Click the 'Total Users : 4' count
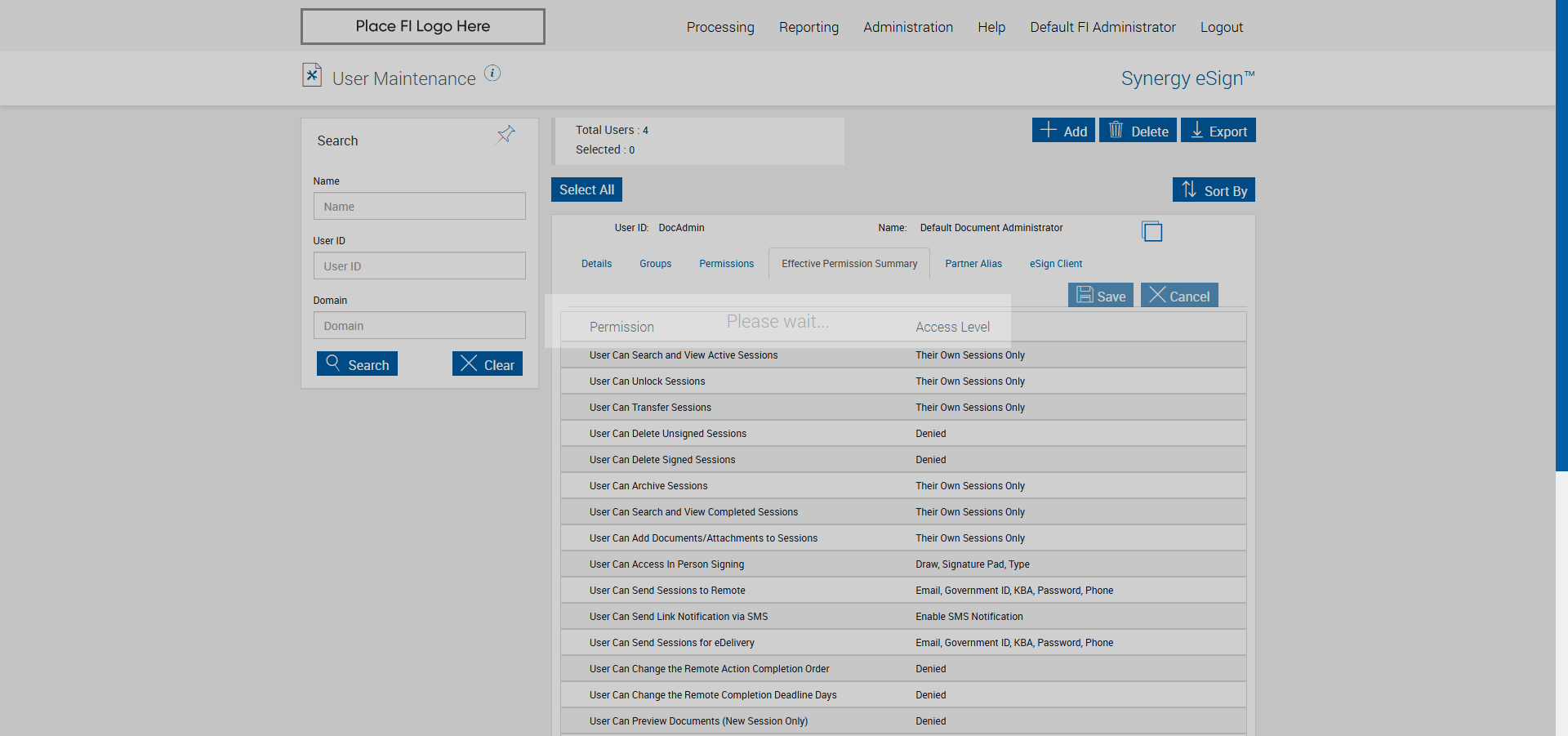 coord(612,130)
